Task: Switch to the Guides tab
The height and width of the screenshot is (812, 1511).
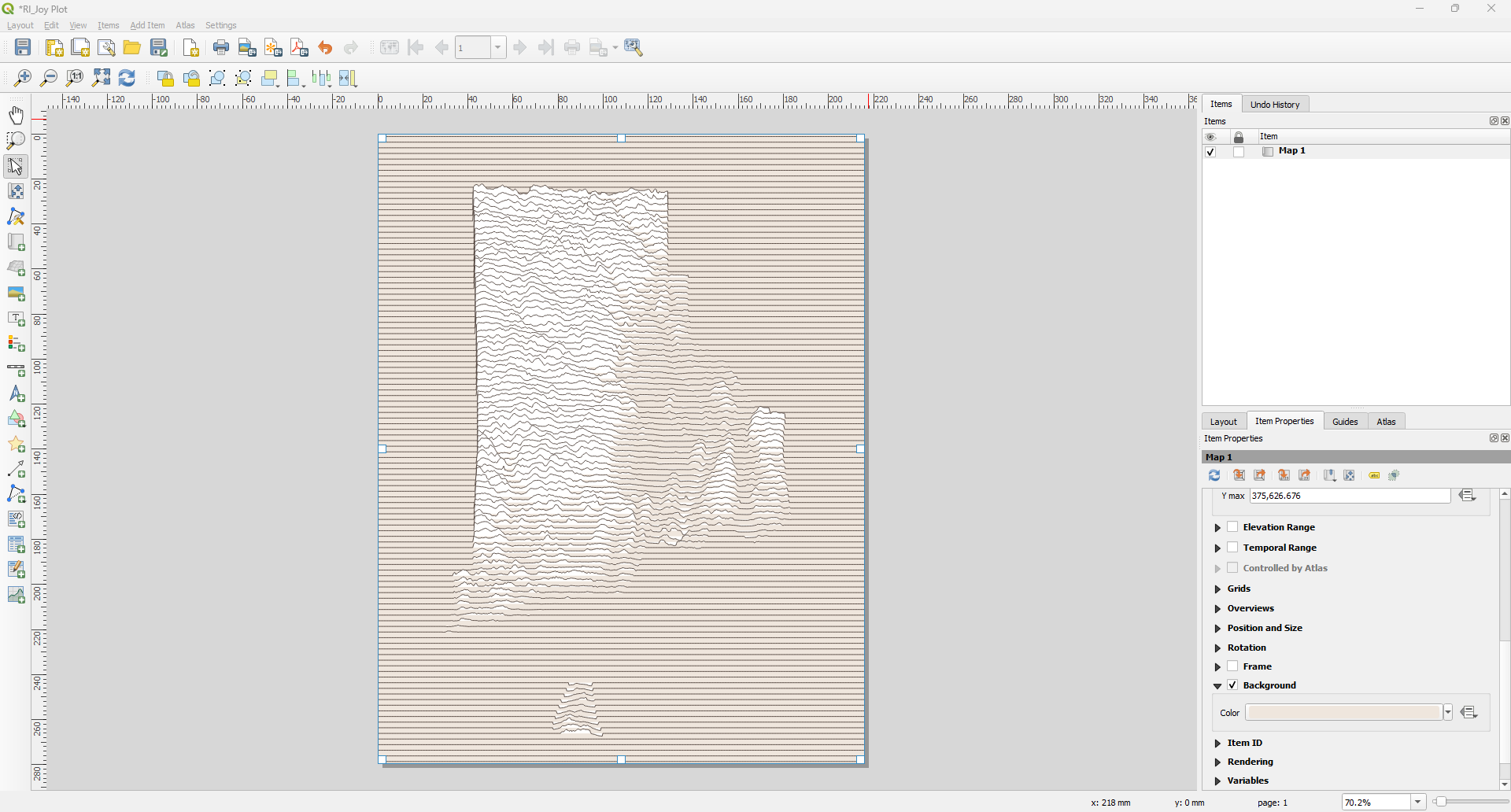Action: click(x=1345, y=422)
